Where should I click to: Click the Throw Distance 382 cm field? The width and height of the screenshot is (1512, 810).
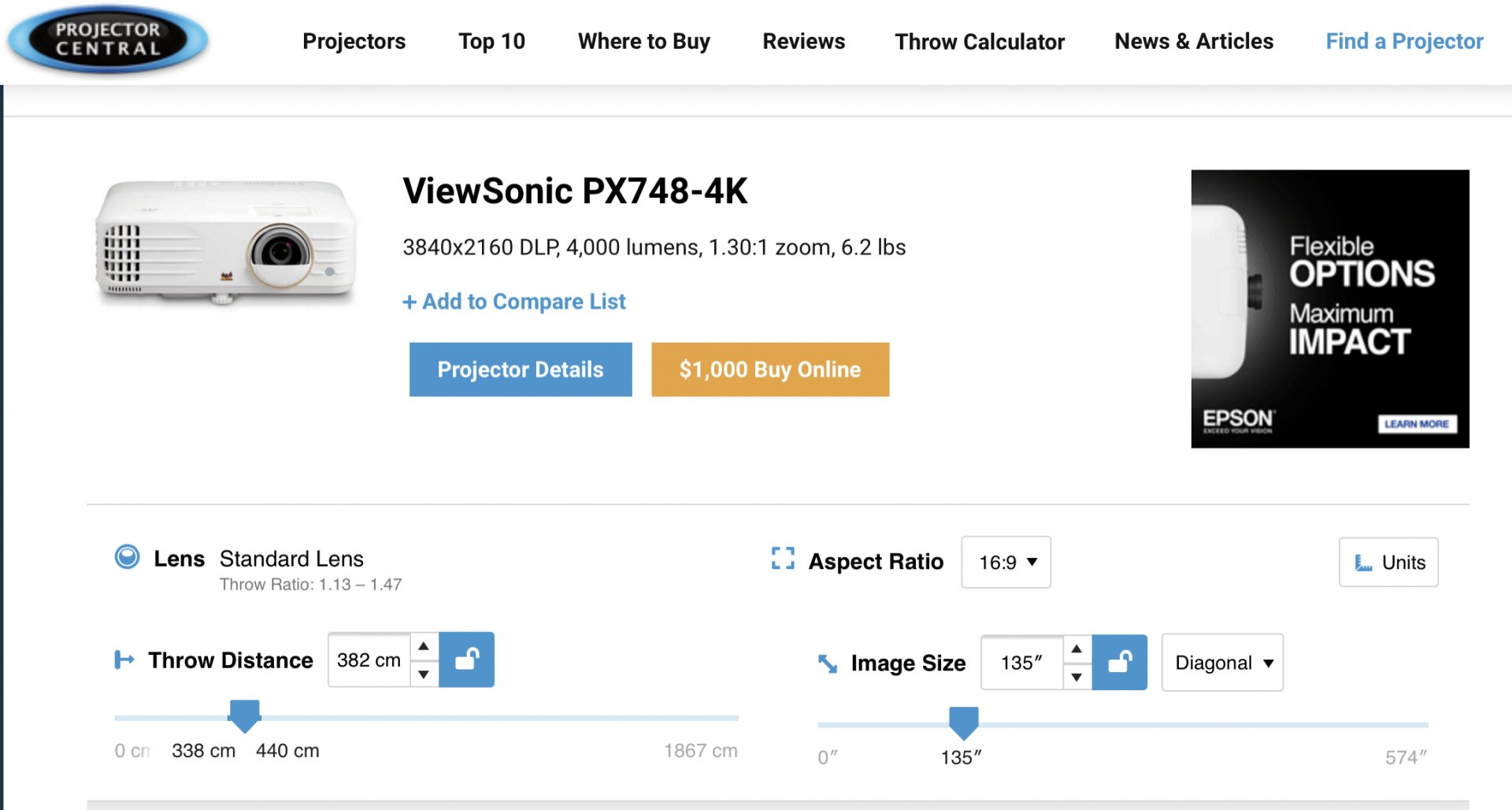pyautogui.click(x=369, y=660)
